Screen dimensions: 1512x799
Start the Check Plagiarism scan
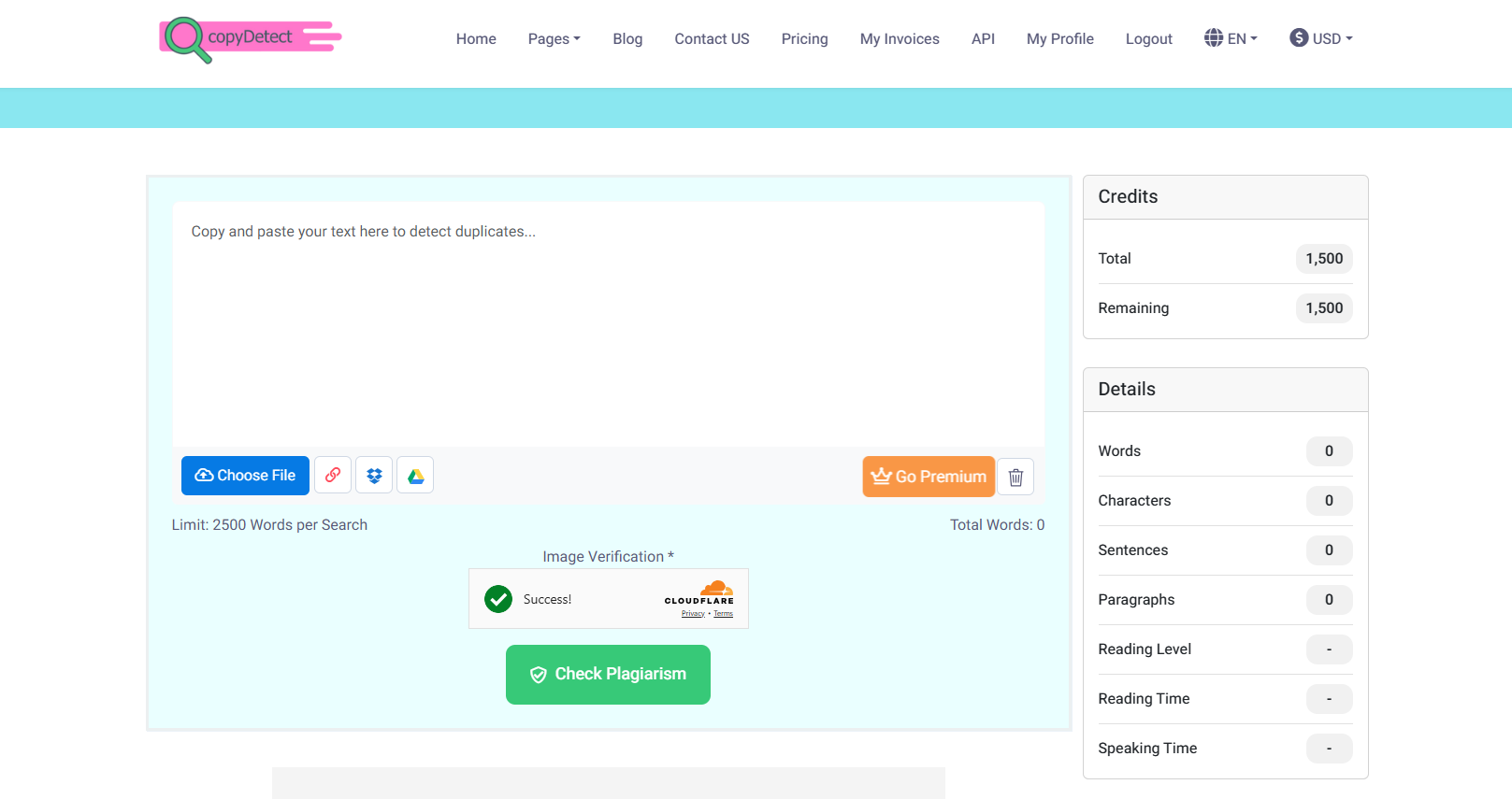tap(608, 675)
